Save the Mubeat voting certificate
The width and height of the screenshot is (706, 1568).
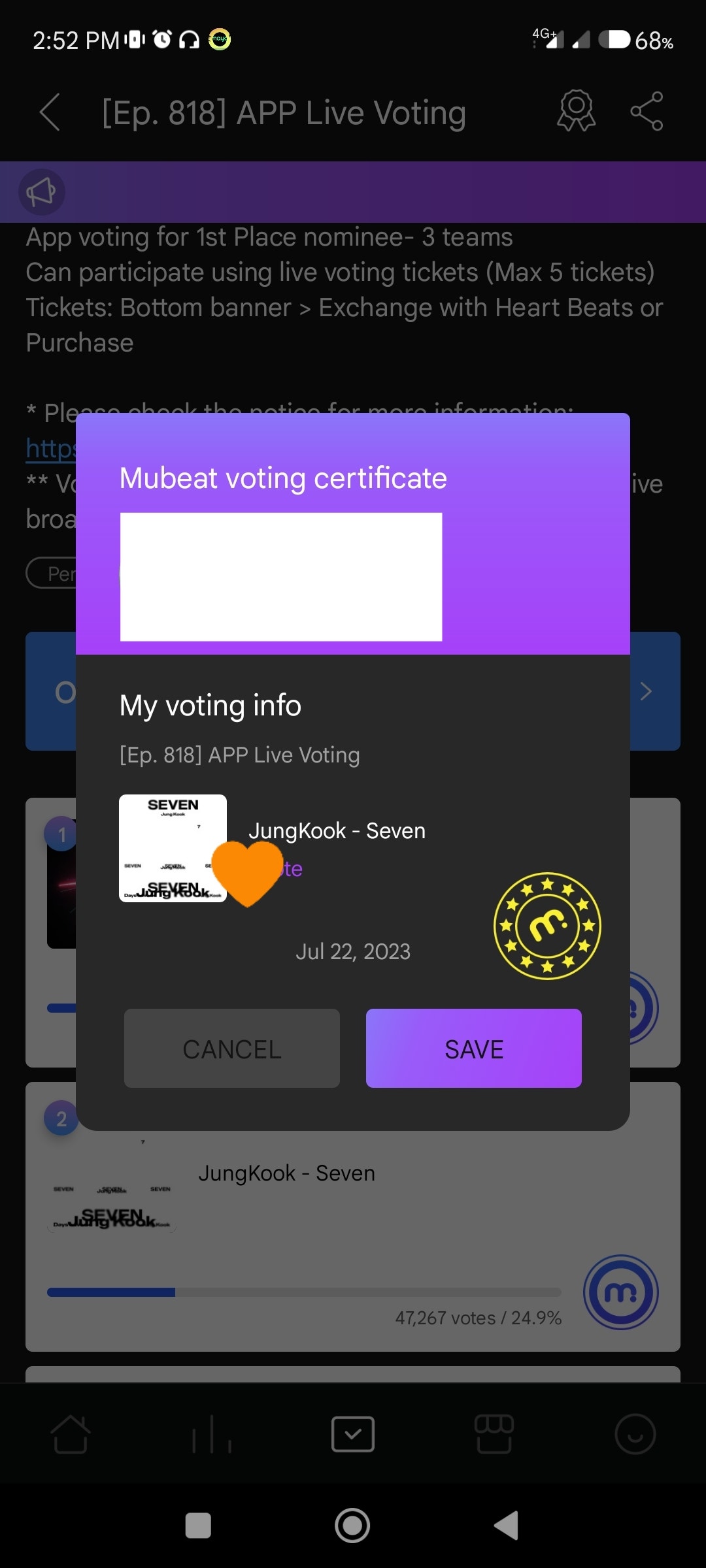coord(474,1049)
